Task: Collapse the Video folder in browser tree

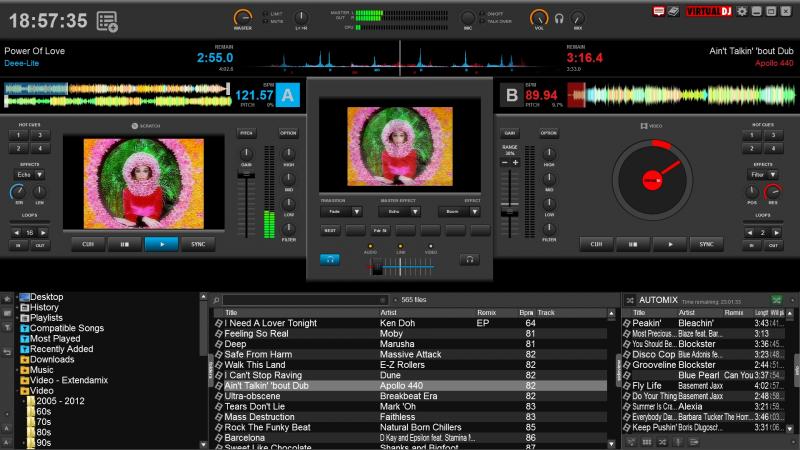Action: coord(17,391)
